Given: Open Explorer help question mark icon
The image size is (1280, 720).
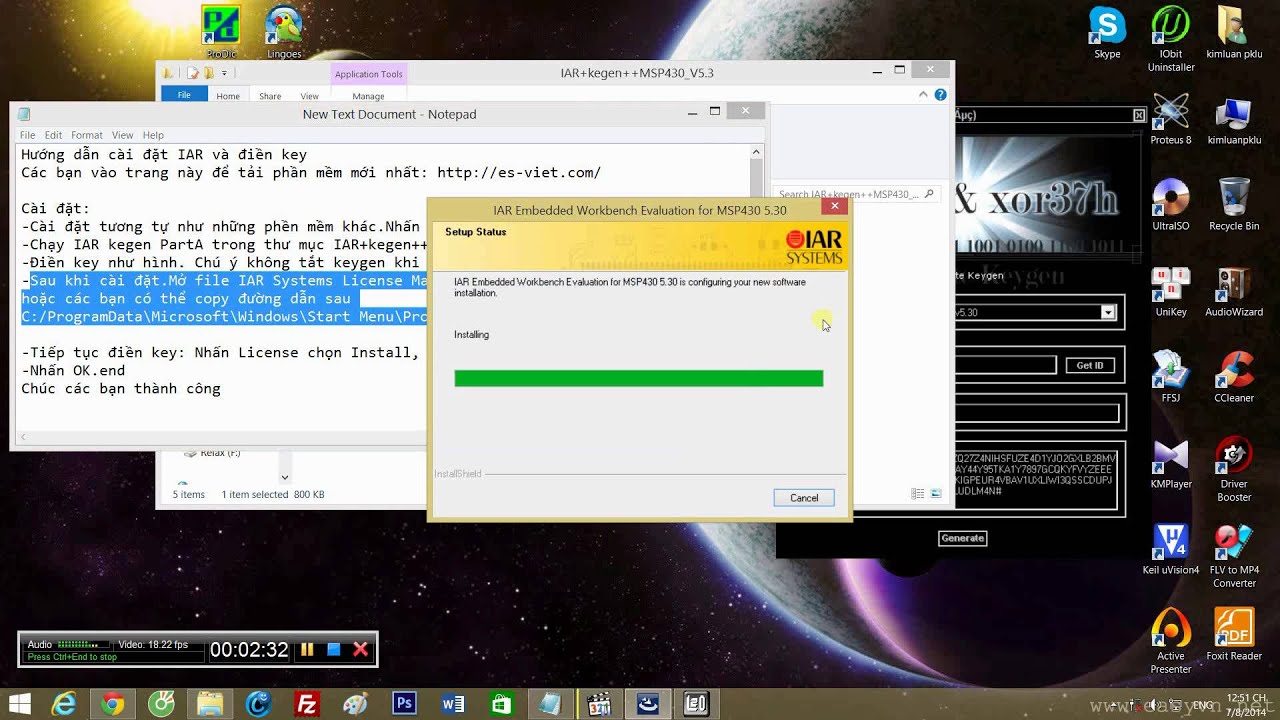Looking at the screenshot, I should coord(940,95).
